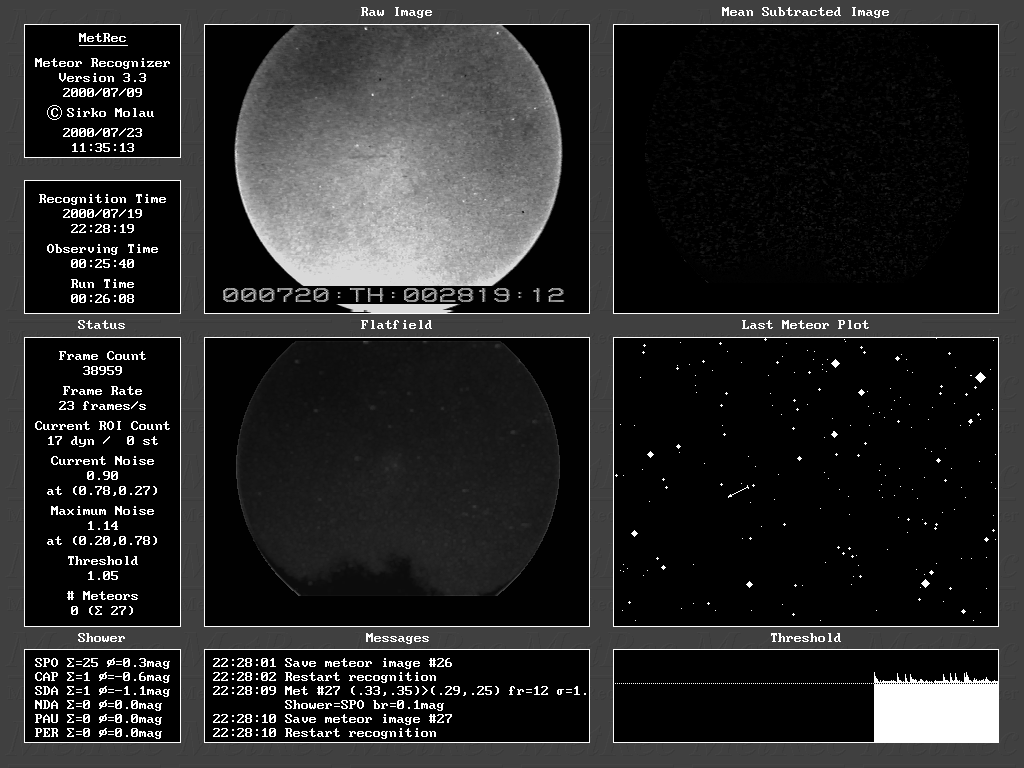
Task: Select the large diamond star at plot's upper right
Action: pos(980,377)
